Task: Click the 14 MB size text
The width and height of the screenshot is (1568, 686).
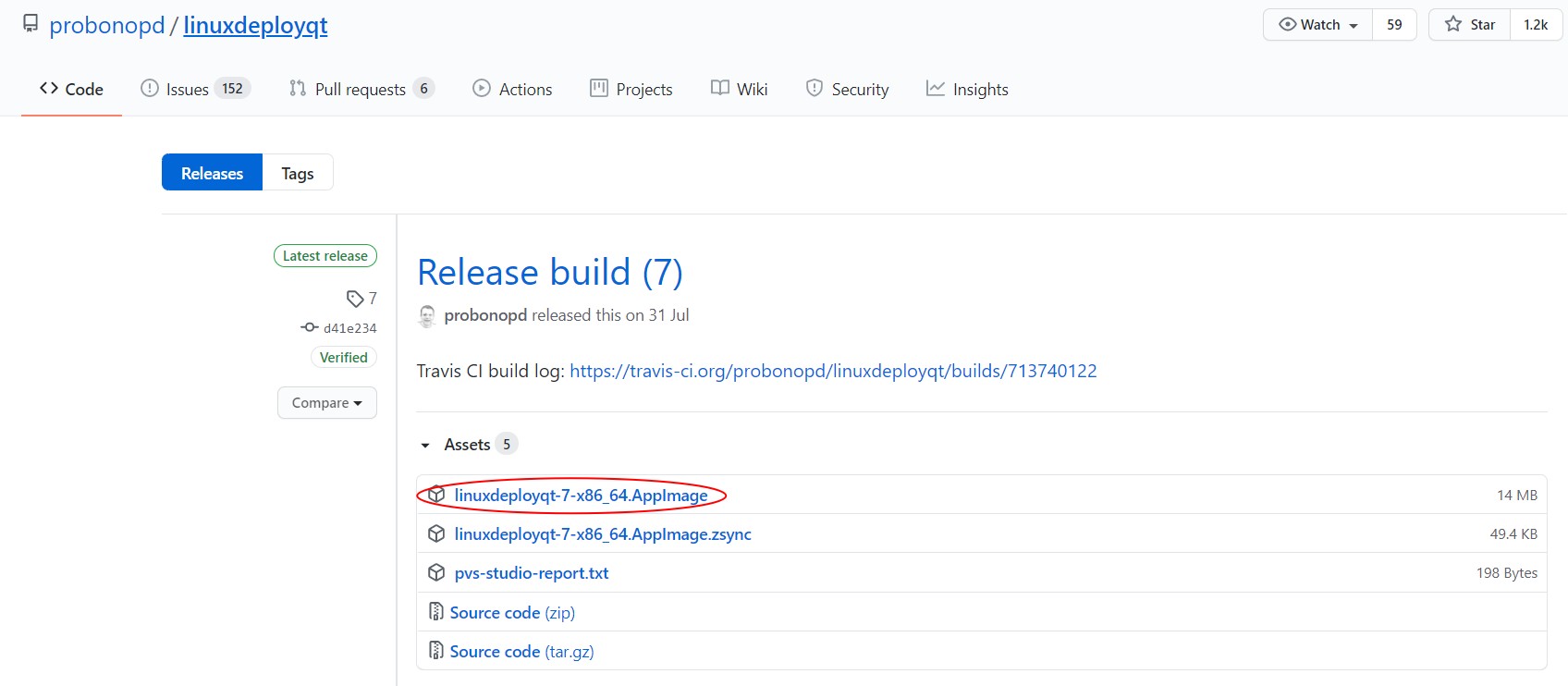Action: pyautogui.click(x=1517, y=496)
